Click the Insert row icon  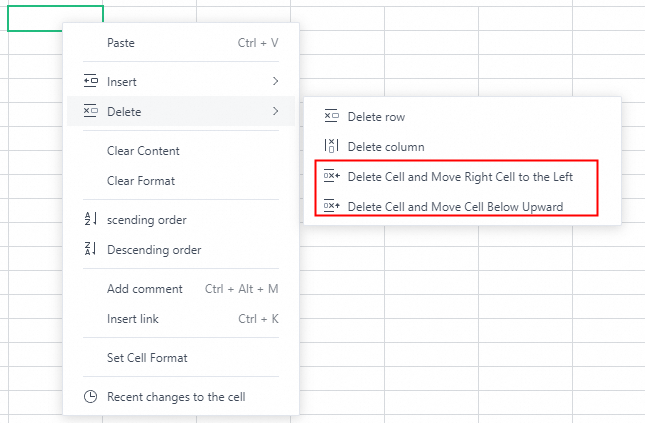(x=90, y=81)
